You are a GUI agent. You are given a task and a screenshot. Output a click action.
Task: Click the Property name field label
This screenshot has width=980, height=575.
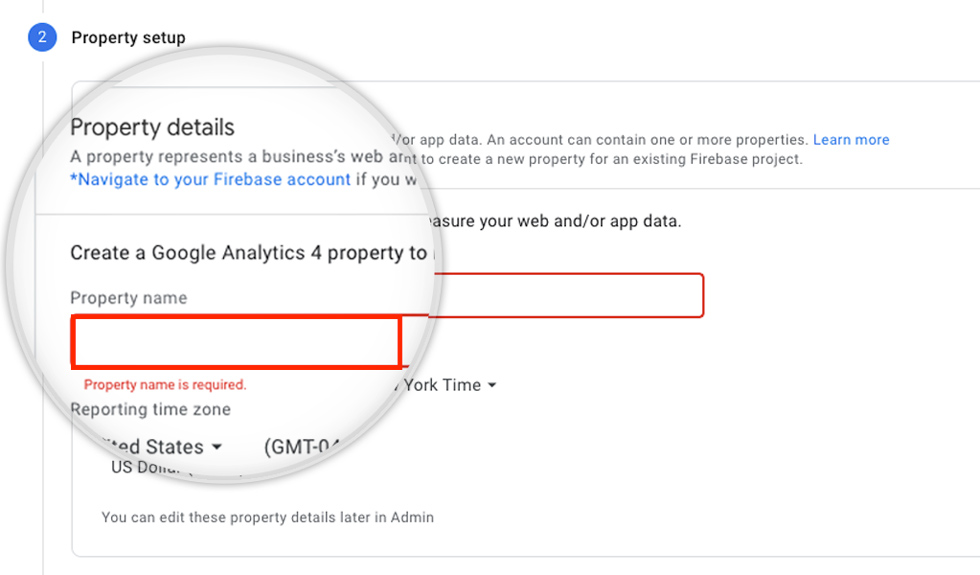(x=128, y=298)
